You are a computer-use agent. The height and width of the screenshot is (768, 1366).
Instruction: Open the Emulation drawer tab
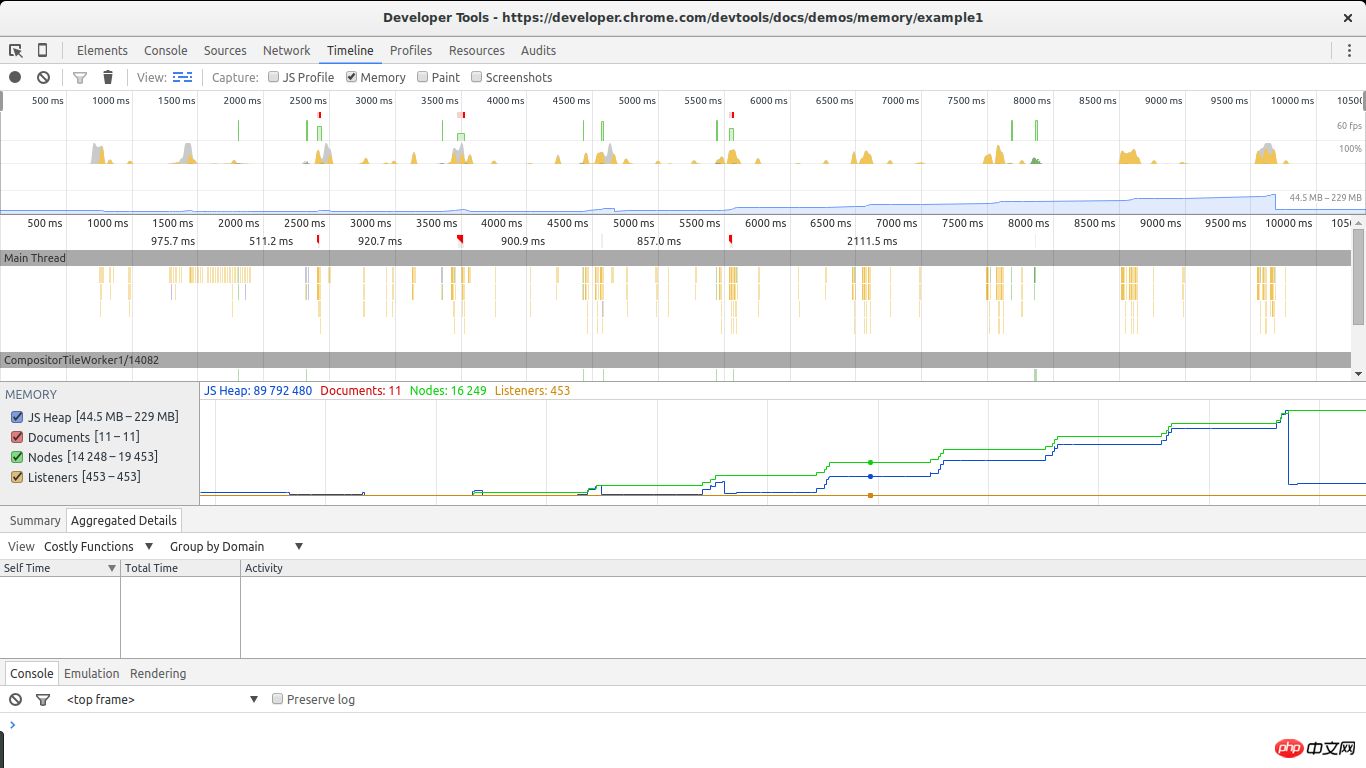(x=92, y=673)
